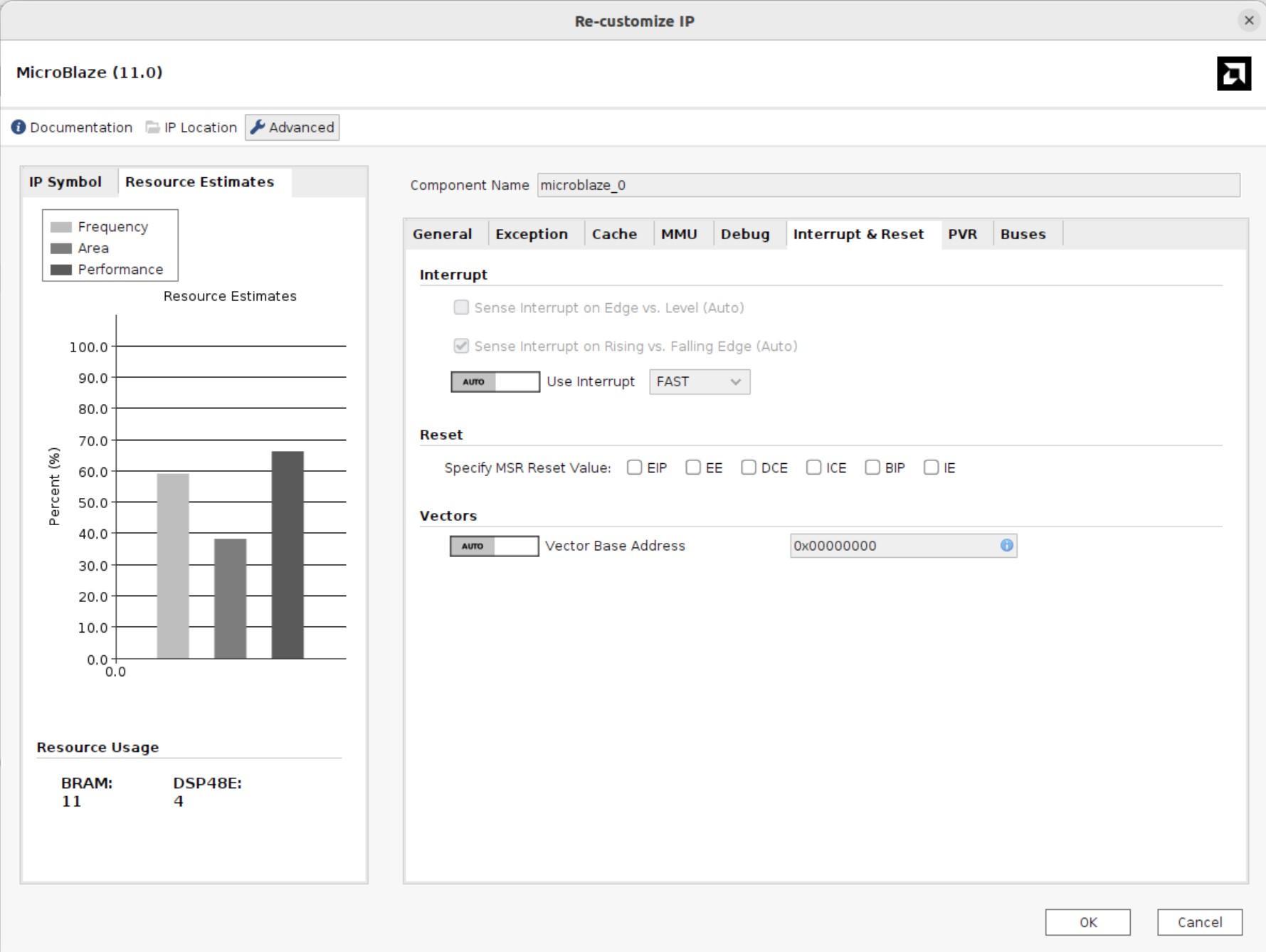The height and width of the screenshot is (952, 1266).
Task: Select the Interrupt & Reset tab
Action: [858, 234]
